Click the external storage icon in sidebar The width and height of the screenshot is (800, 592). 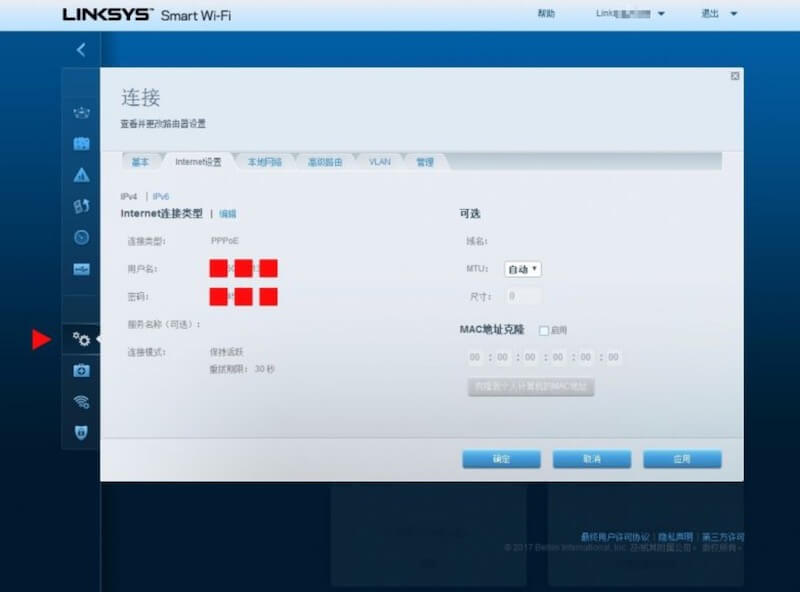coord(83,267)
